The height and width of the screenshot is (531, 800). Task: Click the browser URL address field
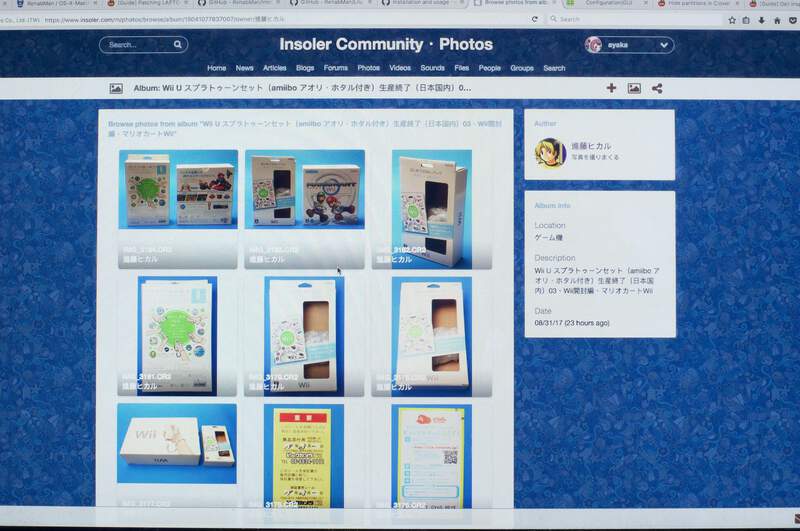pyautogui.click(x=286, y=20)
